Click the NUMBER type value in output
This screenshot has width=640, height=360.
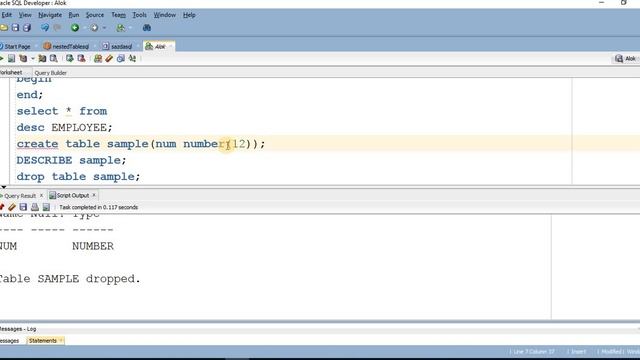point(93,246)
